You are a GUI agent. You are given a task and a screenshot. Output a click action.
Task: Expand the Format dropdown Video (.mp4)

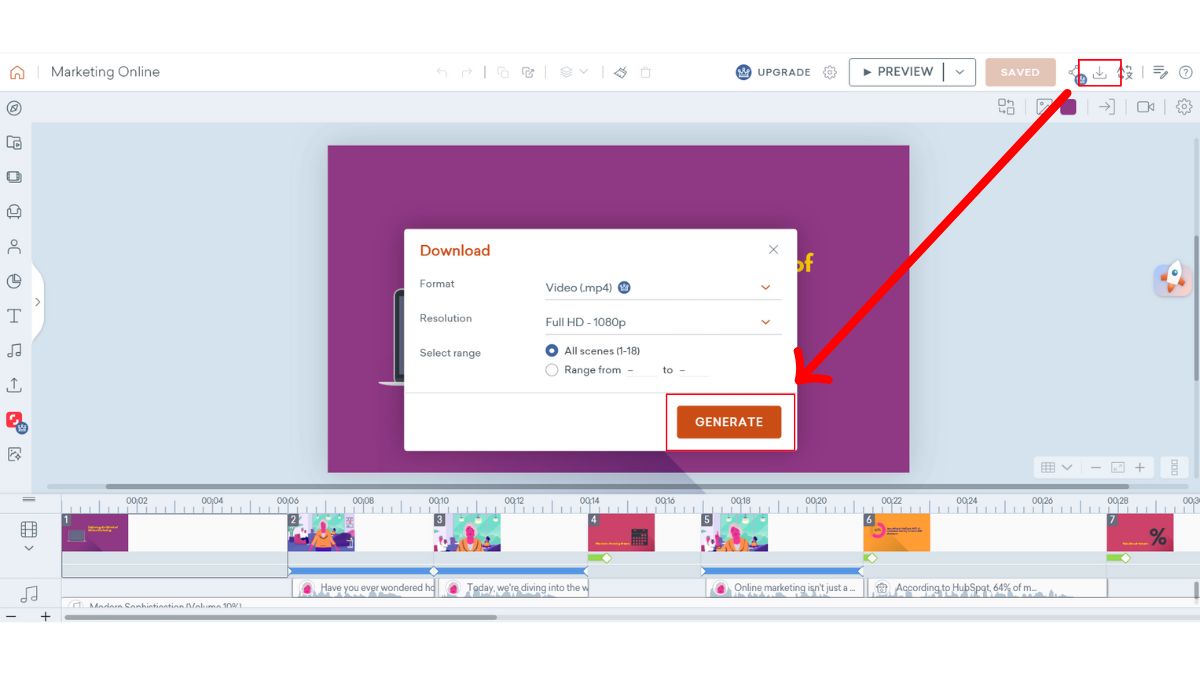660,288
